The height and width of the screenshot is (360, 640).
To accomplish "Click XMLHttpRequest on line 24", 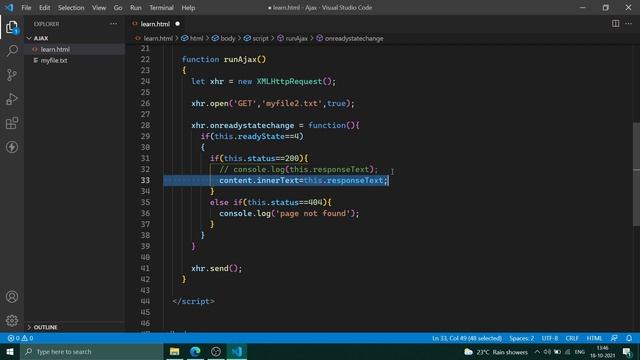I will pos(289,82).
